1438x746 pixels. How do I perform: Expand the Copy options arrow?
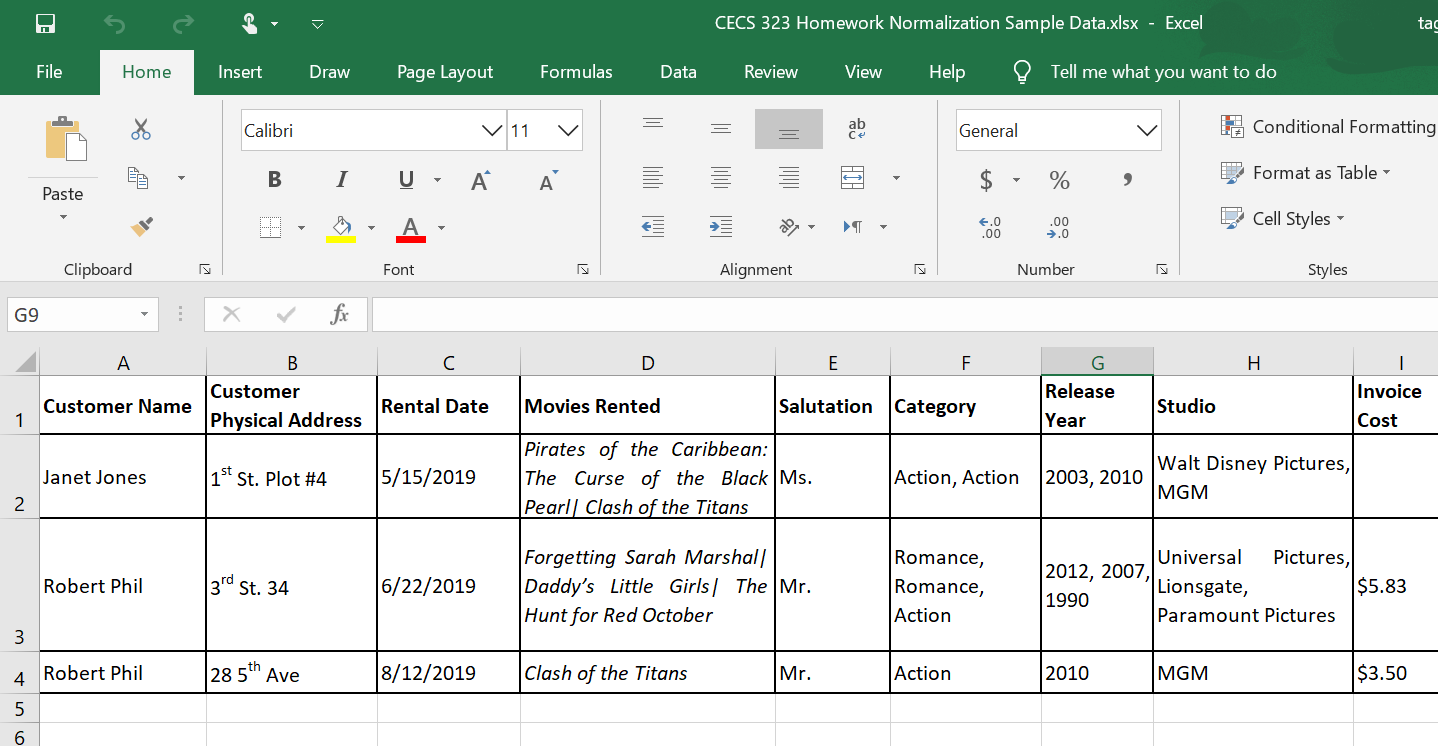coord(181,178)
